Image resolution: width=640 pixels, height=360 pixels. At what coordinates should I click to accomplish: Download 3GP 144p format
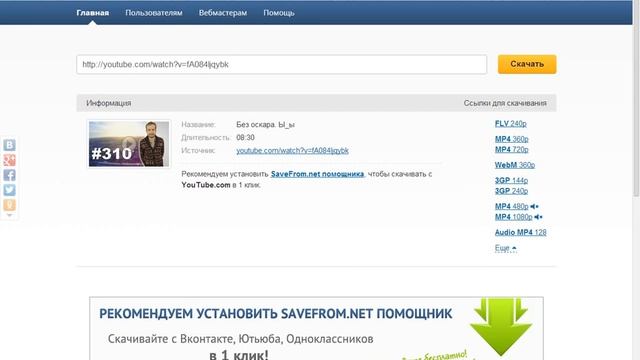tap(511, 180)
